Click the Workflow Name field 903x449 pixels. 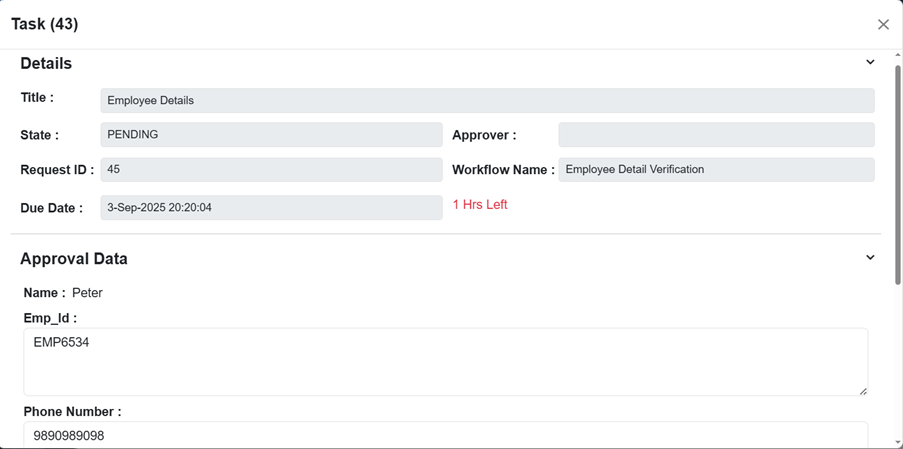(716, 170)
